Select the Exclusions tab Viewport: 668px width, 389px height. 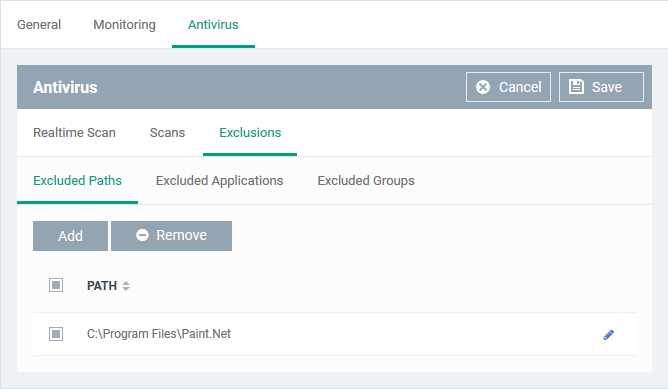click(250, 133)
